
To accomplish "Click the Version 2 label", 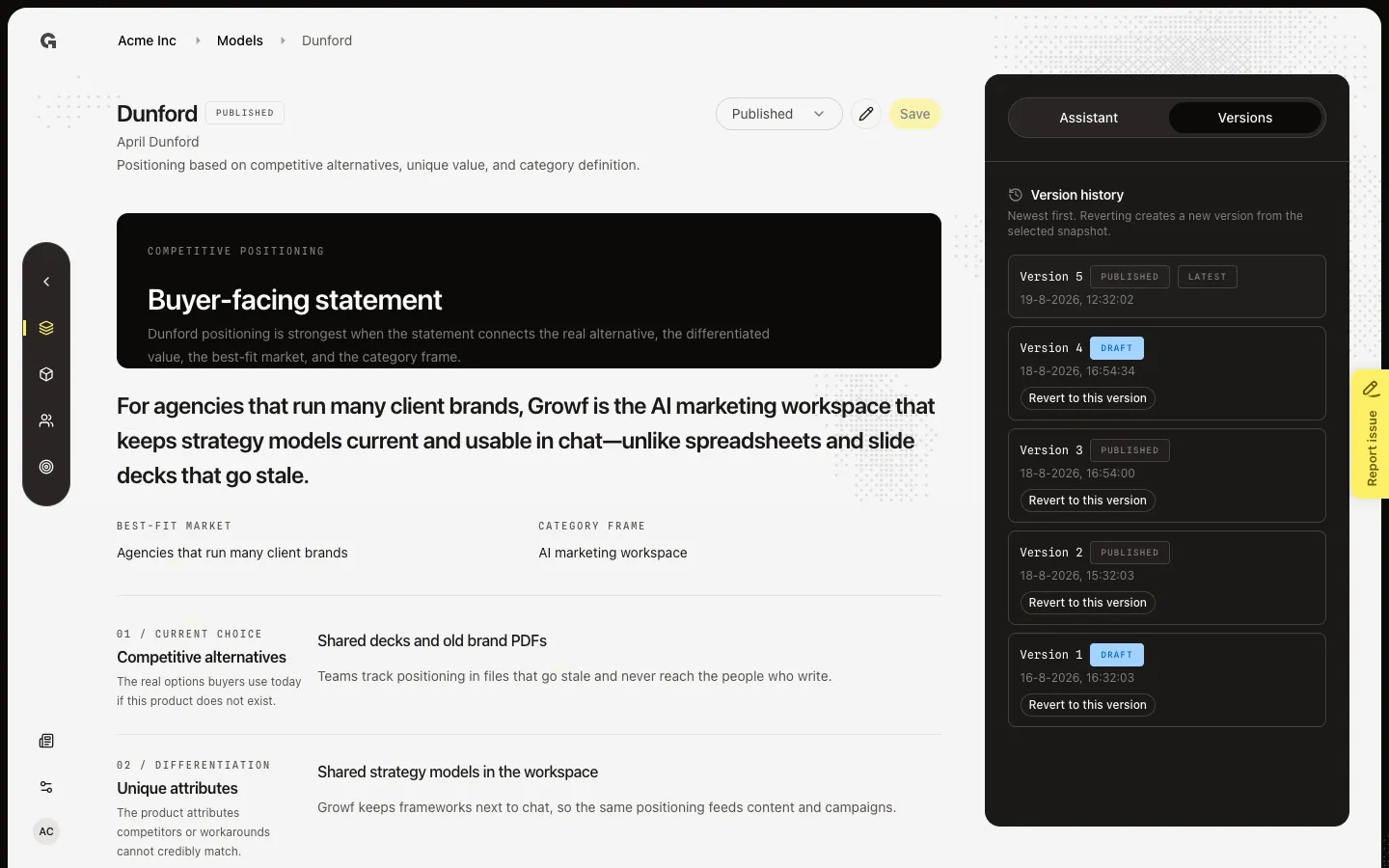I will point(1050,553).
